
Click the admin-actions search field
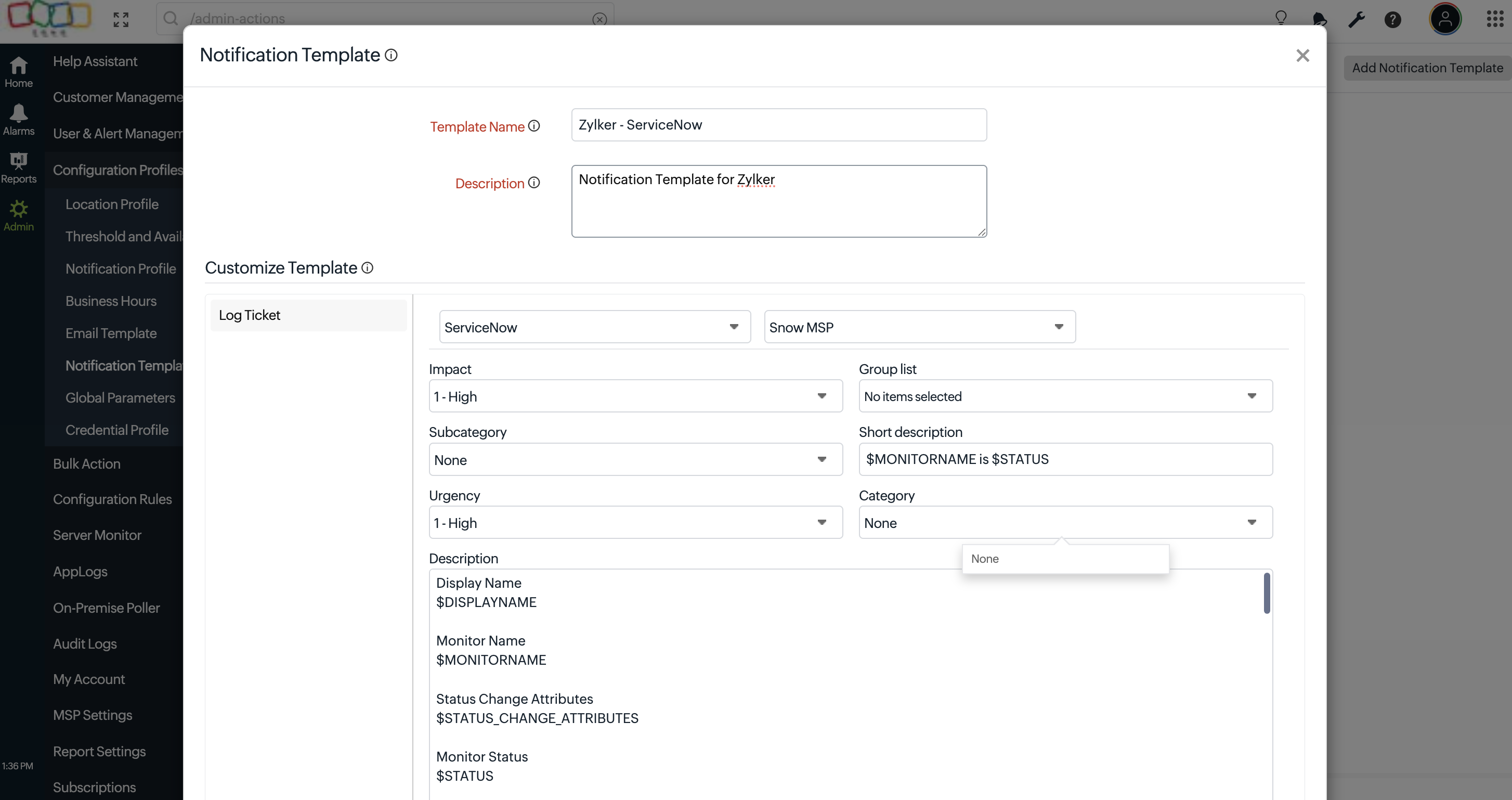point(384,18)
